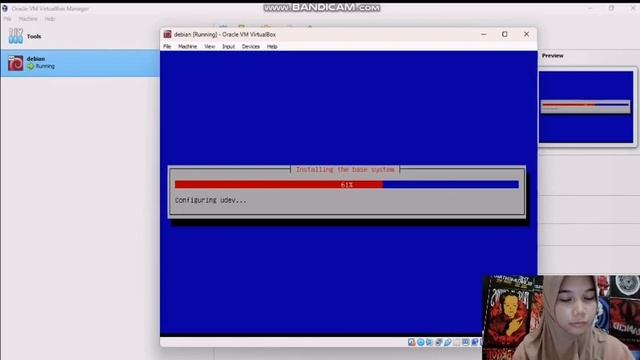Click the USB devices status icon
This screenshot has height=360, width=640.
(448, 342)
